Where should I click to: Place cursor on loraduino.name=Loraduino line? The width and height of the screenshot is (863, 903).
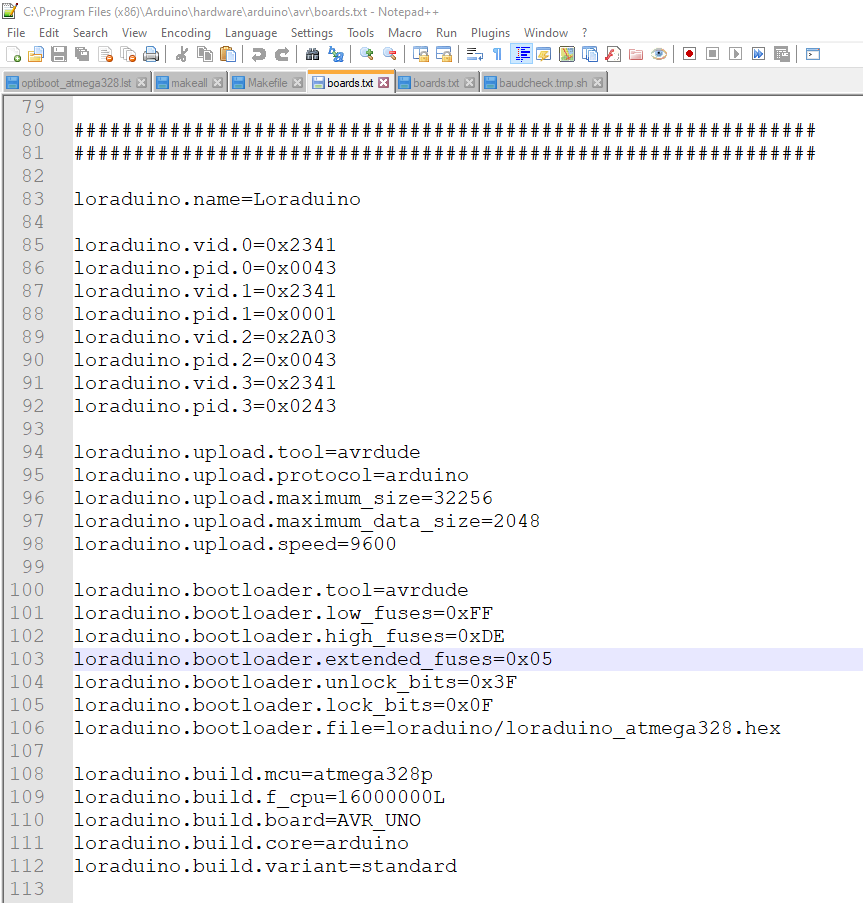pyautogui.click(x=217, y=199)
